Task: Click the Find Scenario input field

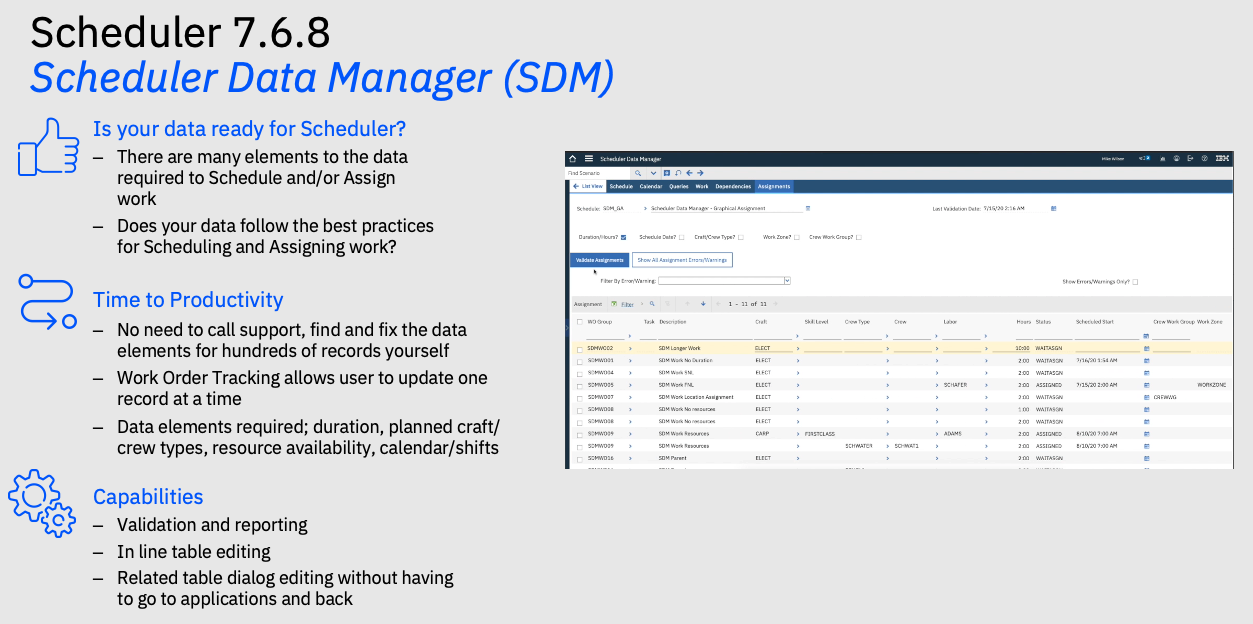Action: (598, 173)
